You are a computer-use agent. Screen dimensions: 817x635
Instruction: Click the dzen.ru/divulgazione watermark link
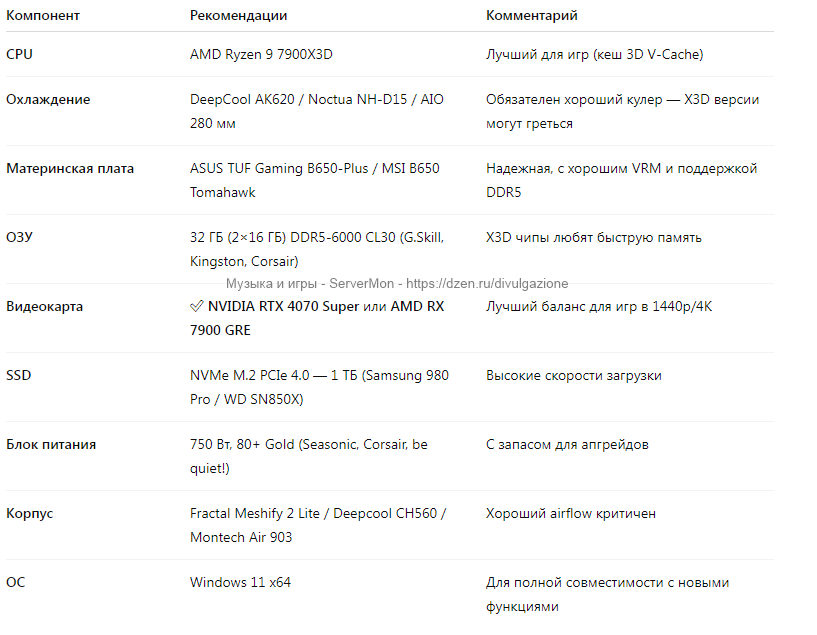click(x=488, y=284)
